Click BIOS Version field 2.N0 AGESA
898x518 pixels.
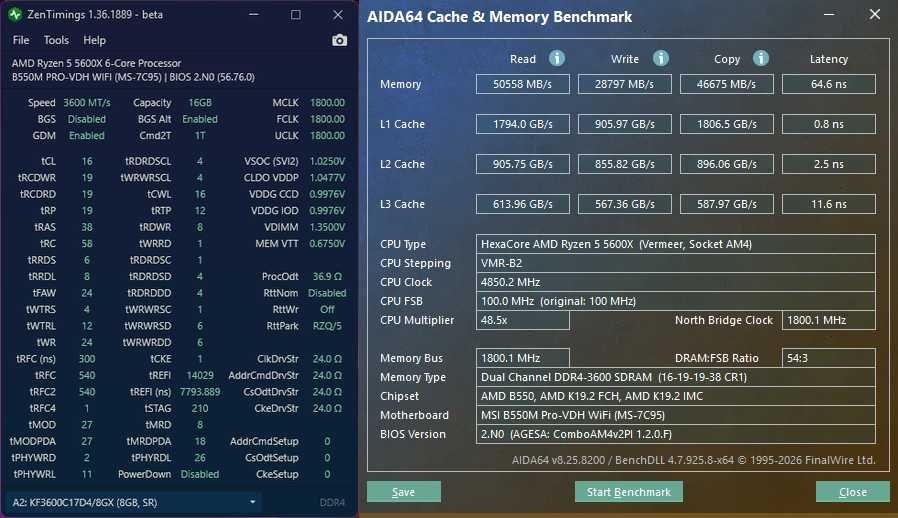coord(676,434)
